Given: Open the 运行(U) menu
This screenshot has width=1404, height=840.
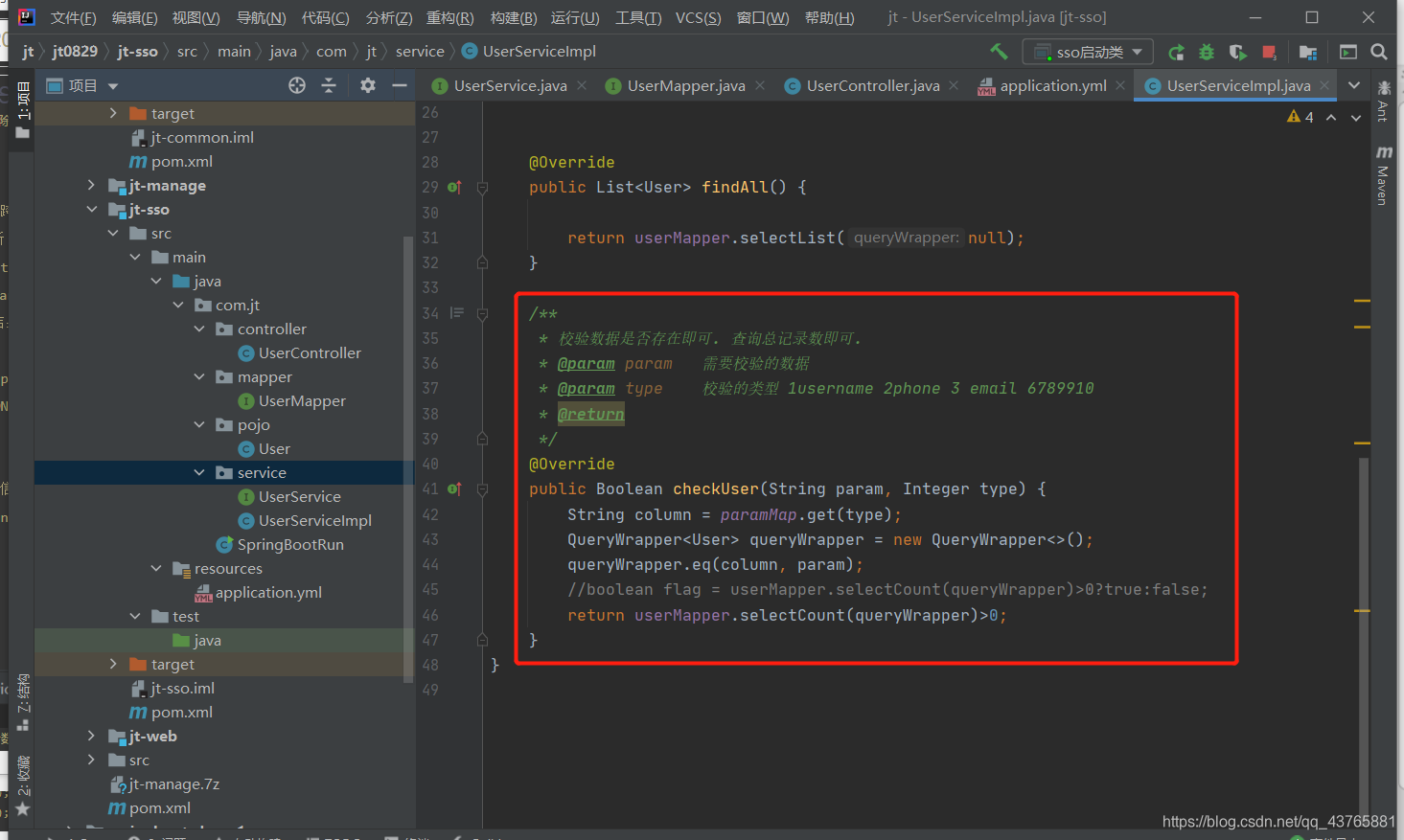Looking at the screenshot, I should pyautogui.click(x=575, y=17).
